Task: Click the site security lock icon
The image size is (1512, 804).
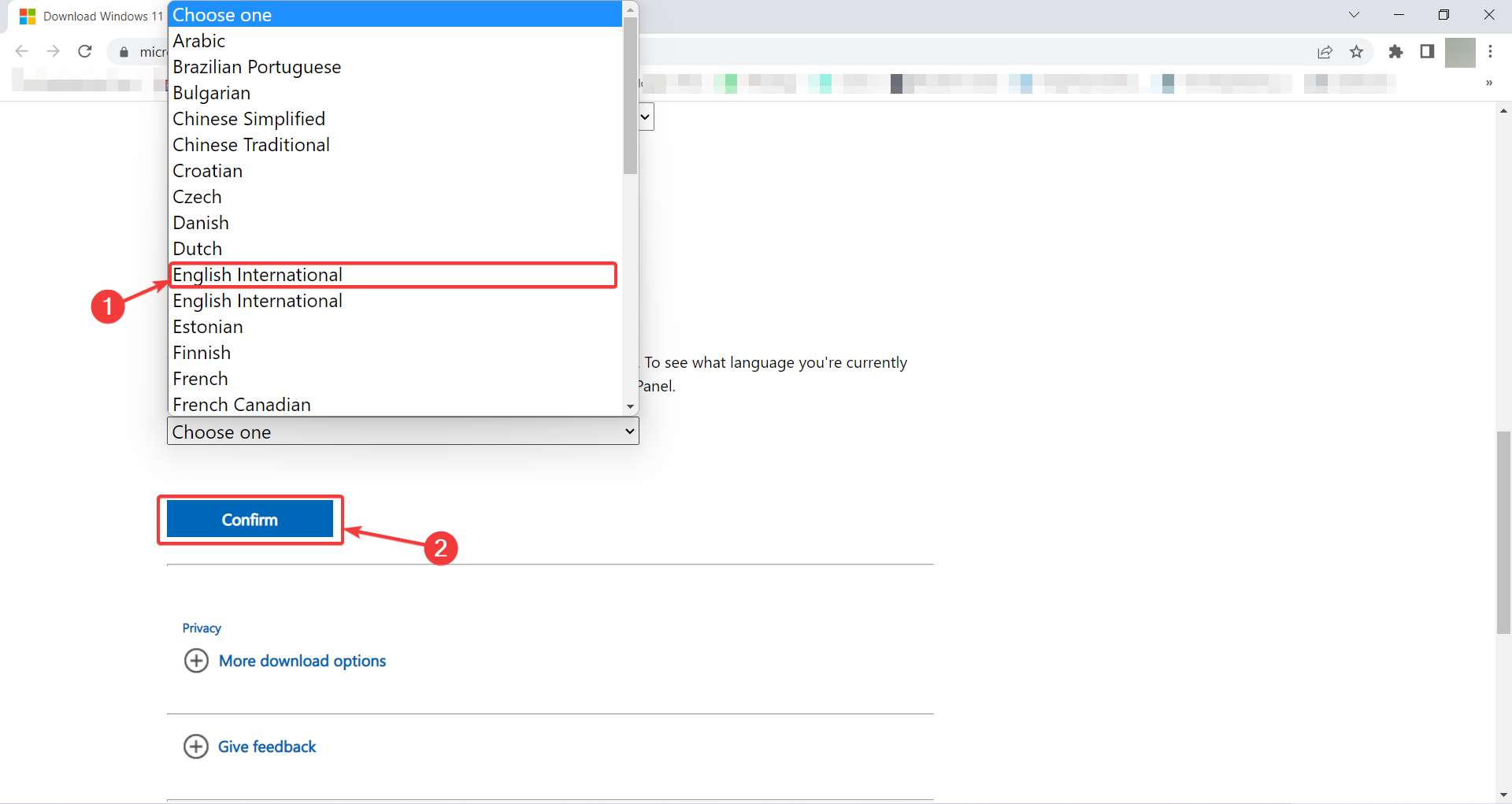Action: pyautogui.click(x=124, y=51)
